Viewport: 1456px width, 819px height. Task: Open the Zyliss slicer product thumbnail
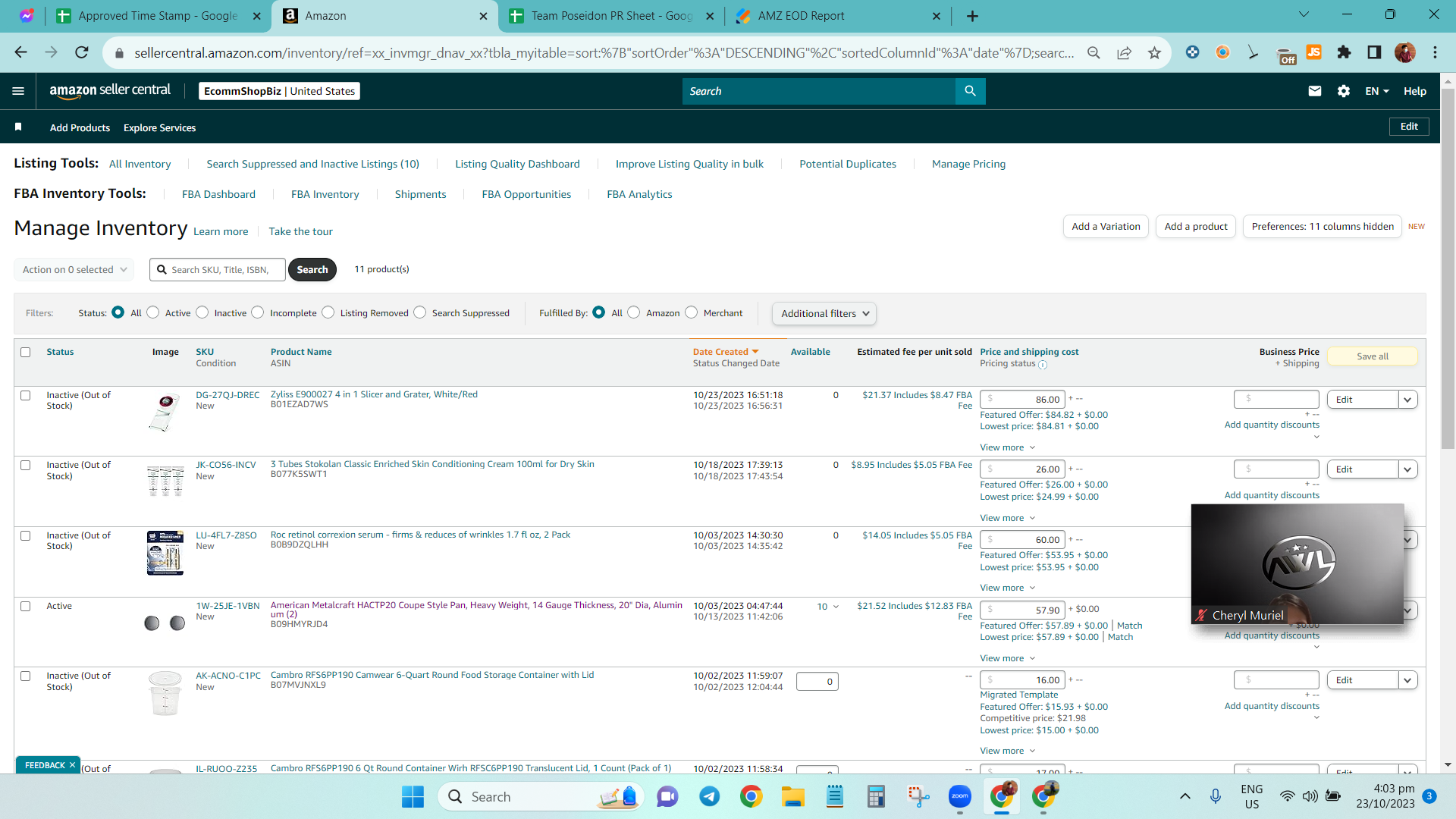pyautogui.click(x=165, y=412)
